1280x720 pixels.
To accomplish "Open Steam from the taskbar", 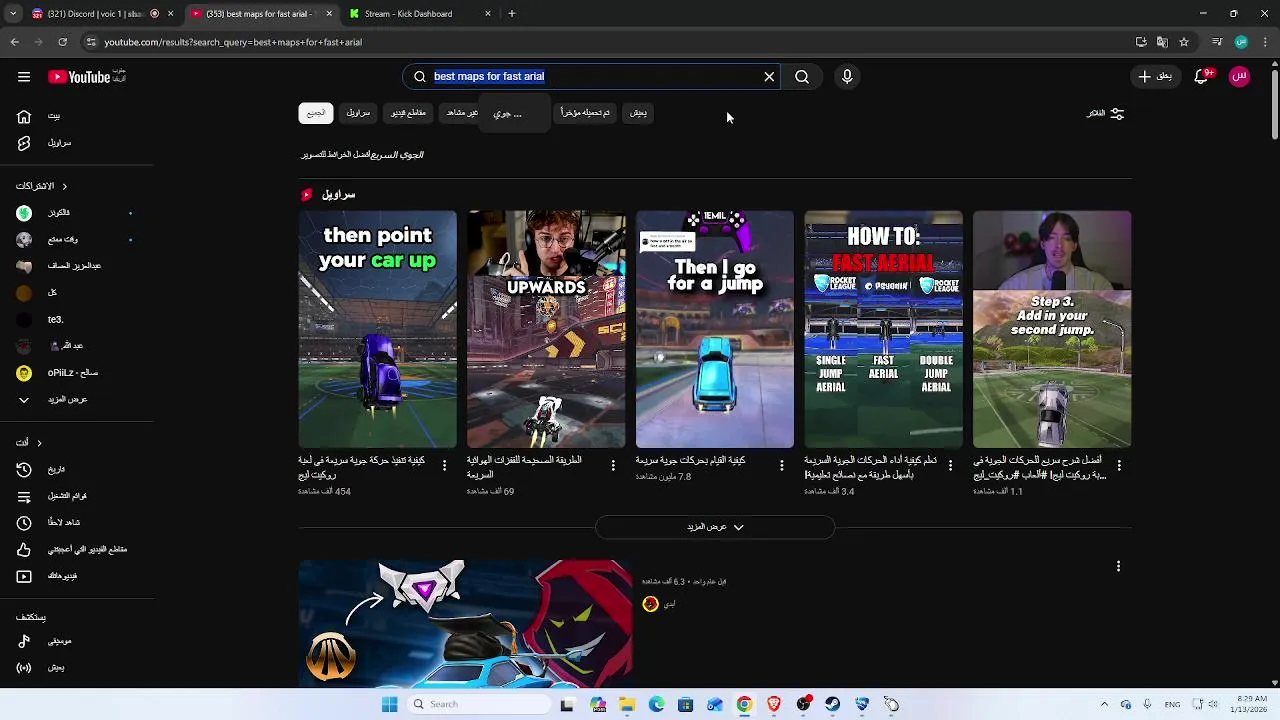I will [832, 704].
